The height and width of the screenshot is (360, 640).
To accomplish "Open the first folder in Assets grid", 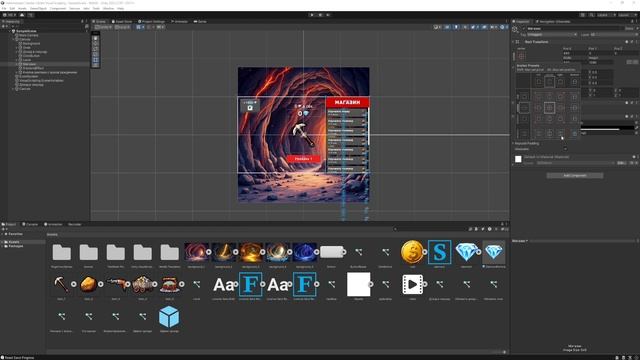I will [62, 252].
